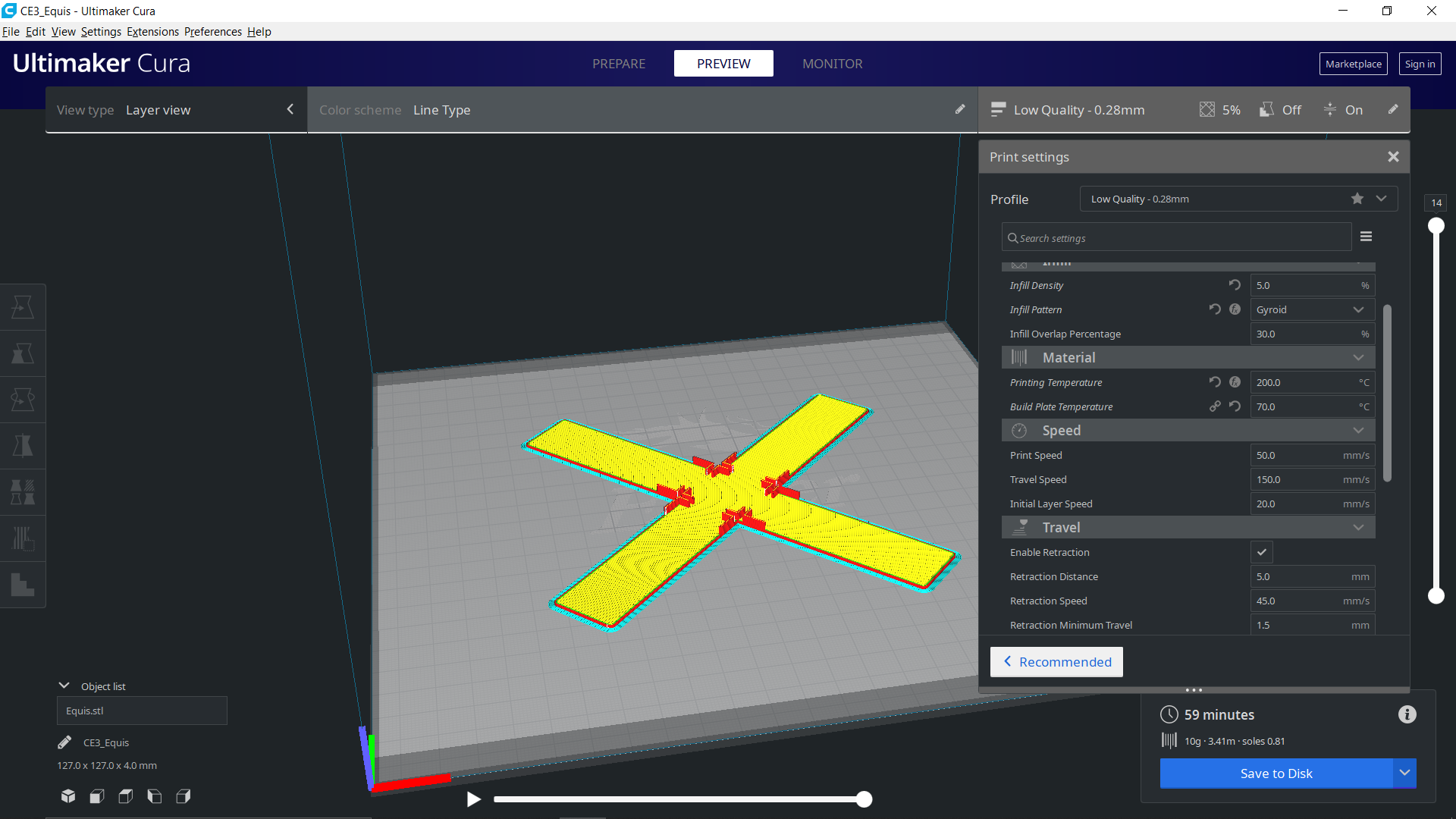Collapse the Material settings section
Viewport: 1456px width, 819px height.
point(1357,357)
